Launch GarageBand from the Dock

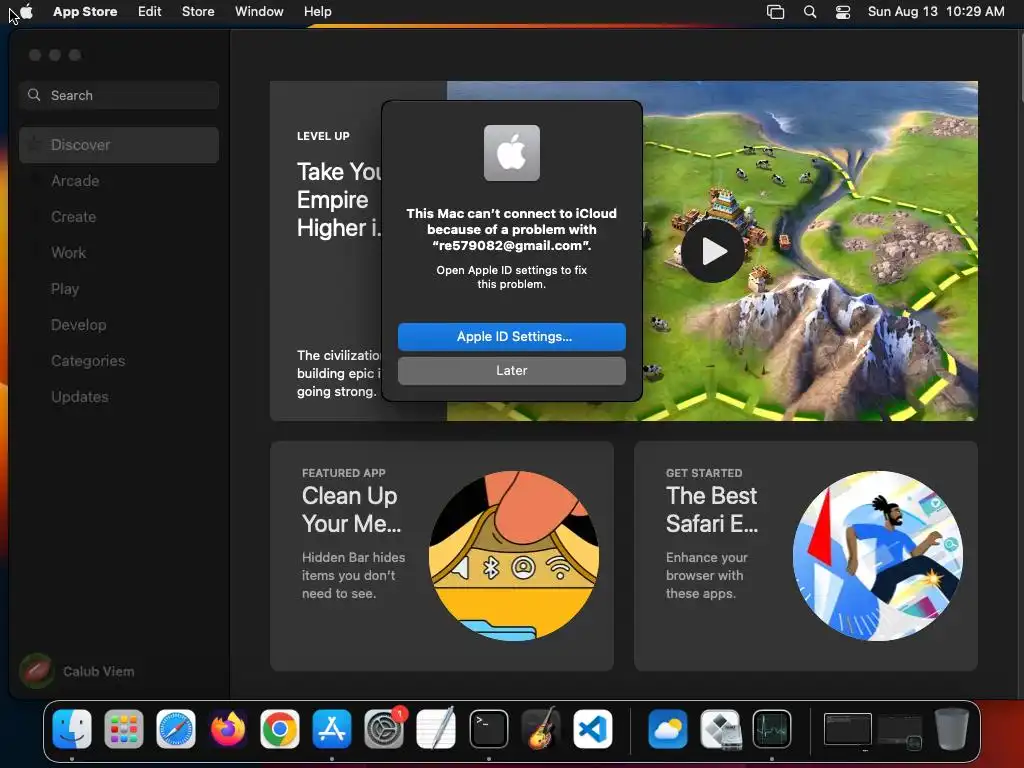point(541,729)
